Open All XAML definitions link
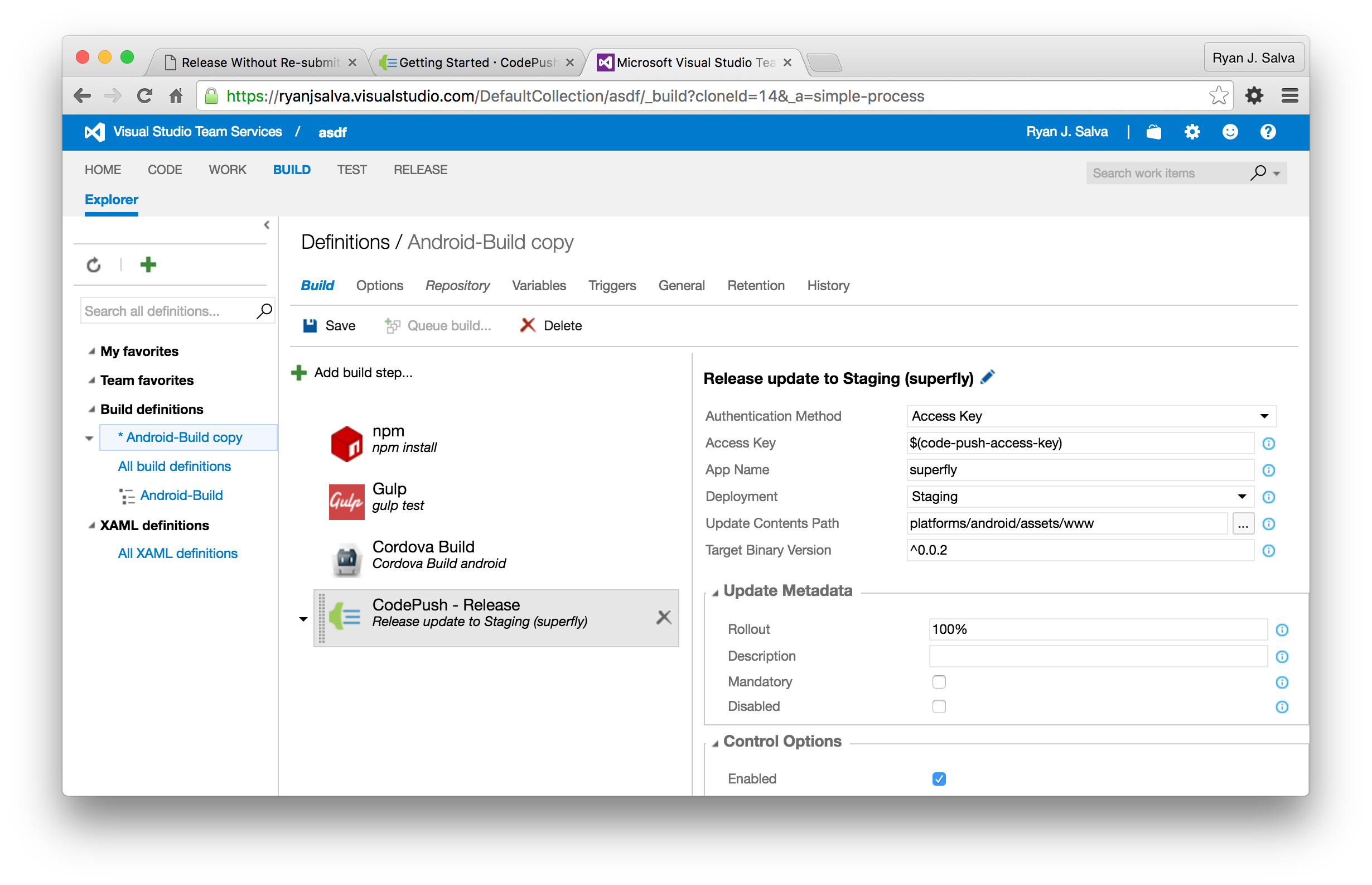The width and height of the screenshot is (1372, 885). click(x=177, y=554)
